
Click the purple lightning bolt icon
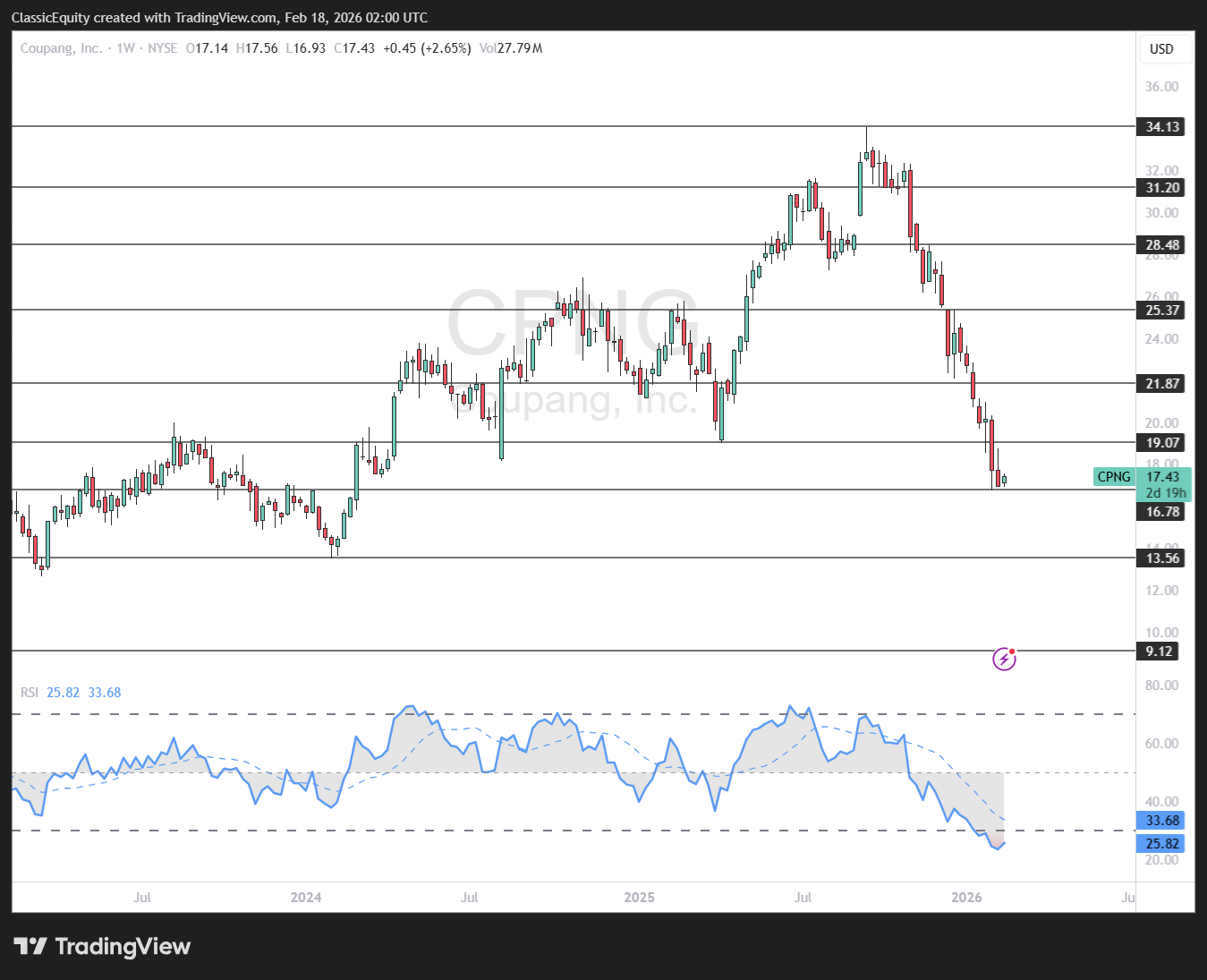[x=1004, y=660]
